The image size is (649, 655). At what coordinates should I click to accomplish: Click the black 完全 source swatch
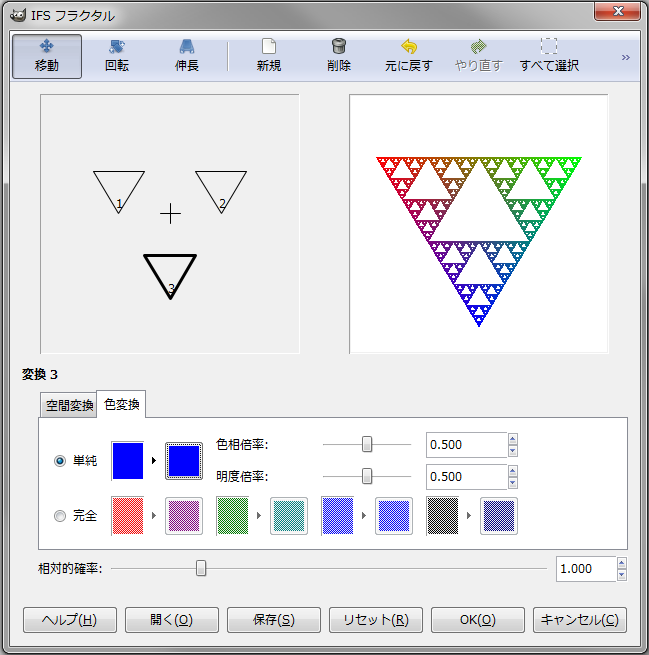point(443,516)
